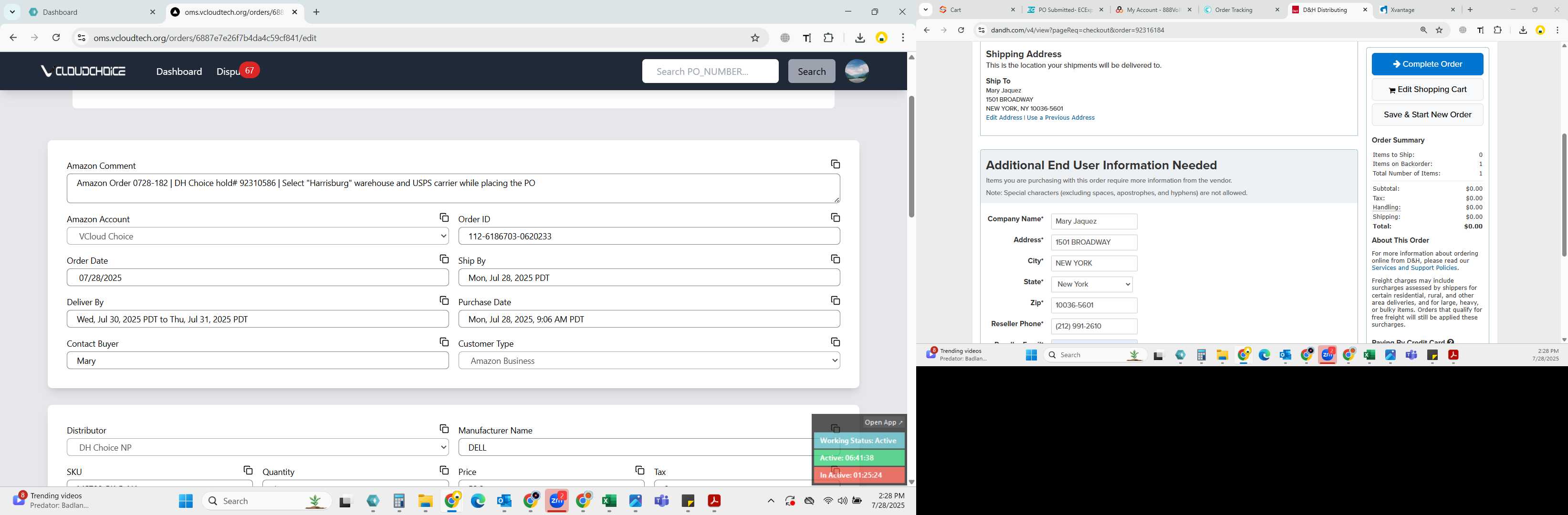The height and width of the screenshot is (515, 1568).
Task: Open tab search arrow beside the Cart tab
Action: pos(925,10)
